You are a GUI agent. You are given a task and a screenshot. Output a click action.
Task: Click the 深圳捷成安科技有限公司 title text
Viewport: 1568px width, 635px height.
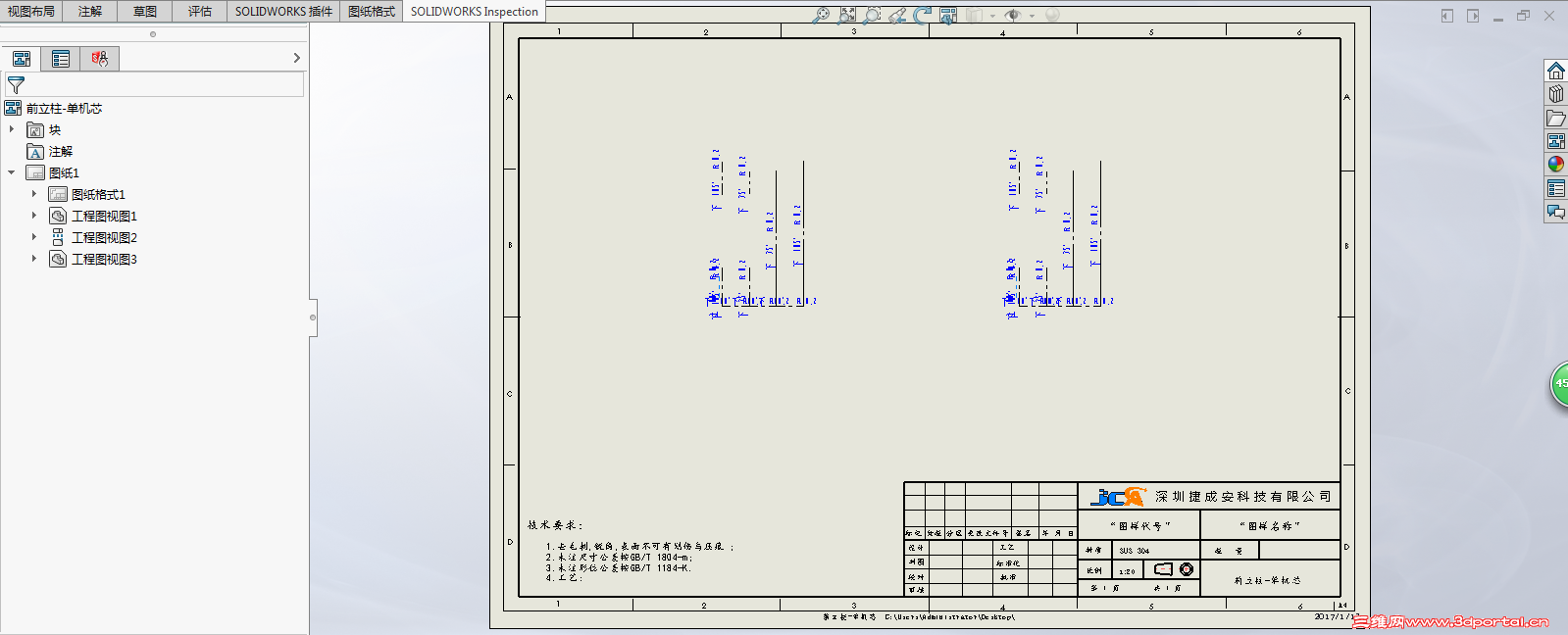pos(1242,497)
